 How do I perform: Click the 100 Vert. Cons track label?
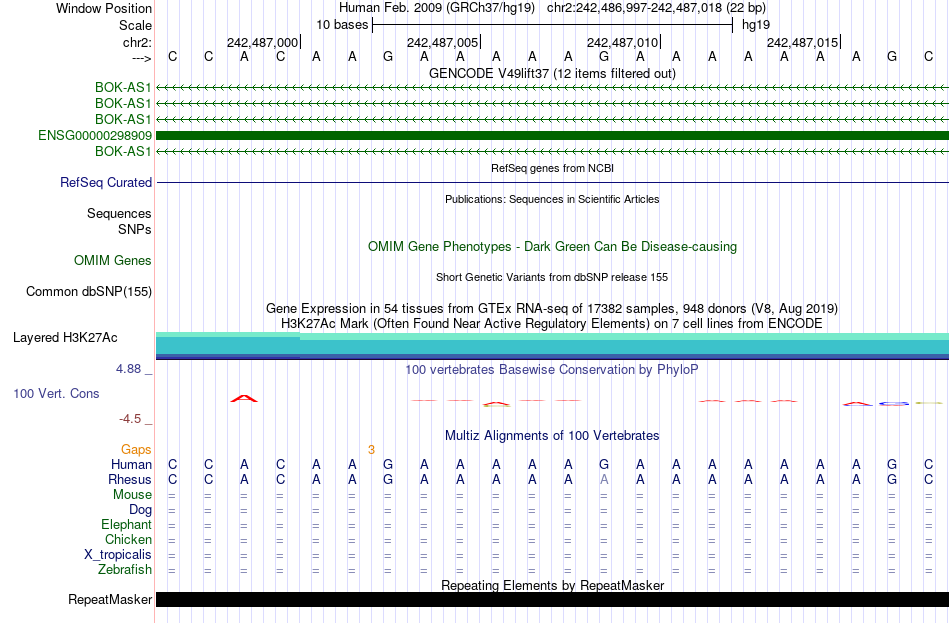(x=56, y=394)
